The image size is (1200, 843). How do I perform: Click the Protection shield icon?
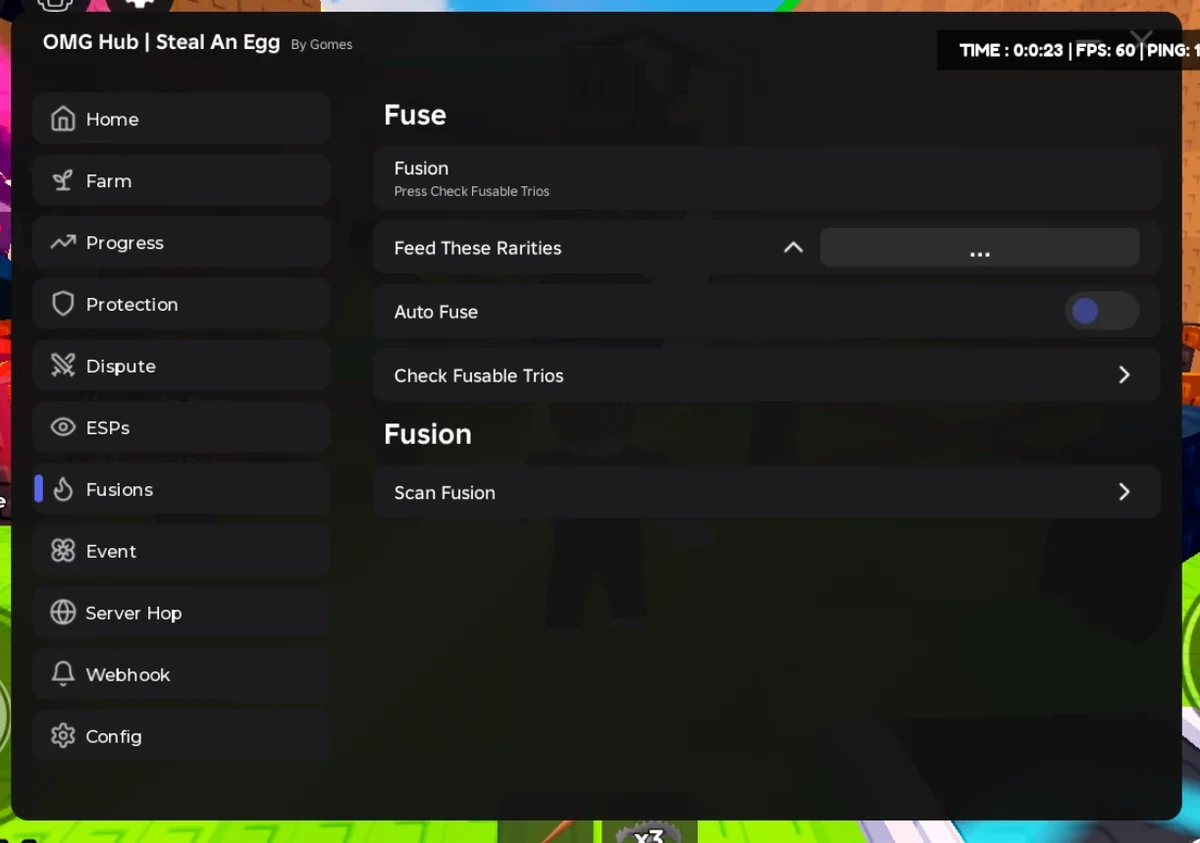[63, 304]
